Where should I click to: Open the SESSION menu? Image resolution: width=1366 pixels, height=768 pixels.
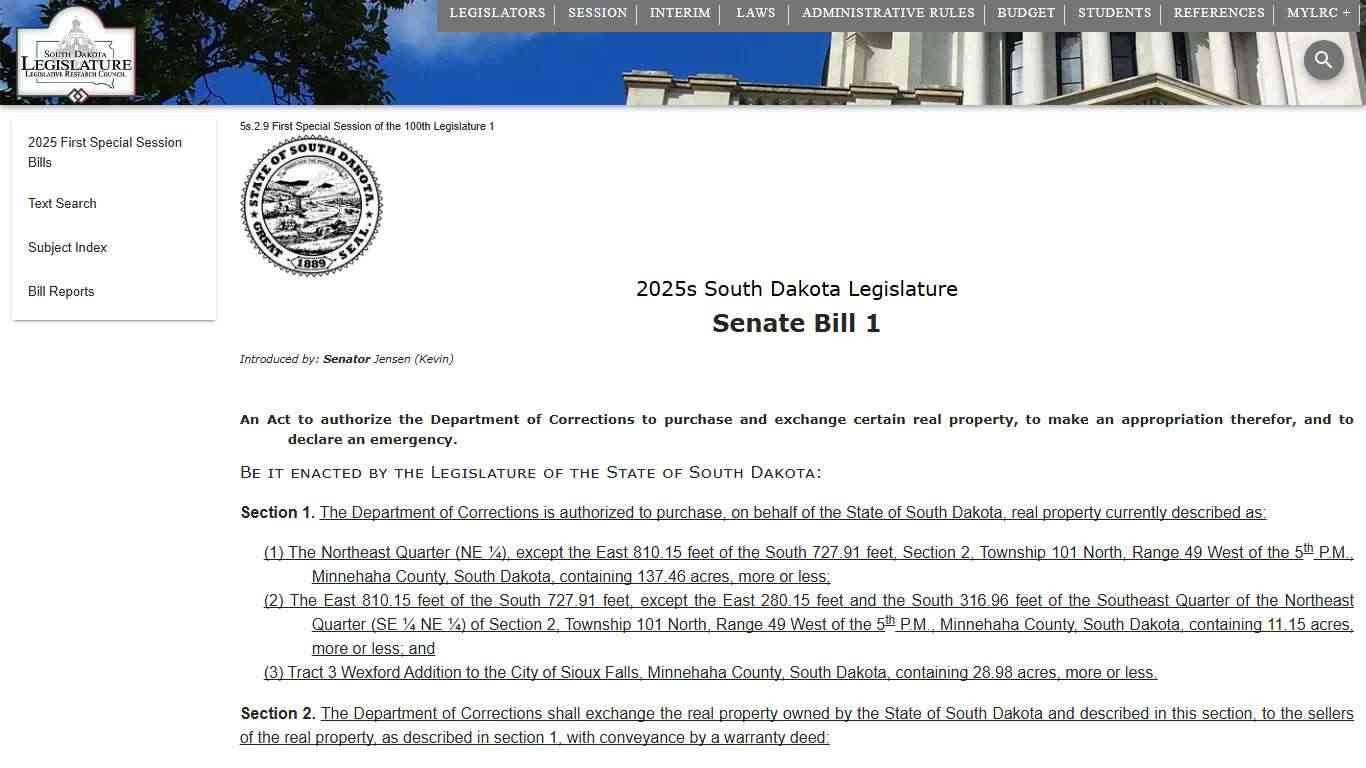tap(597, 13)
